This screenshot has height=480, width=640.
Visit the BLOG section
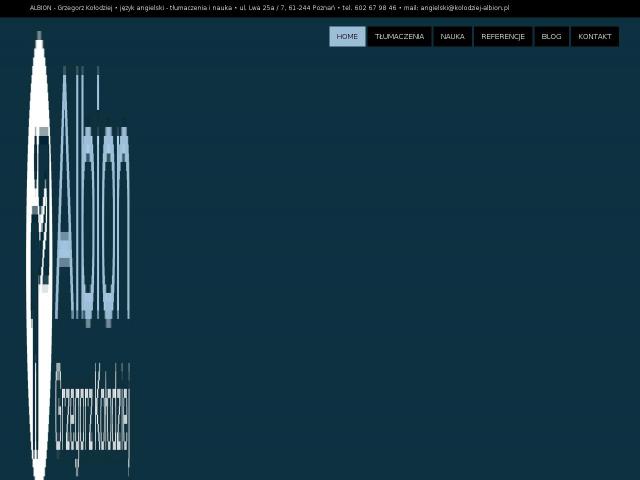coord(551,37)
